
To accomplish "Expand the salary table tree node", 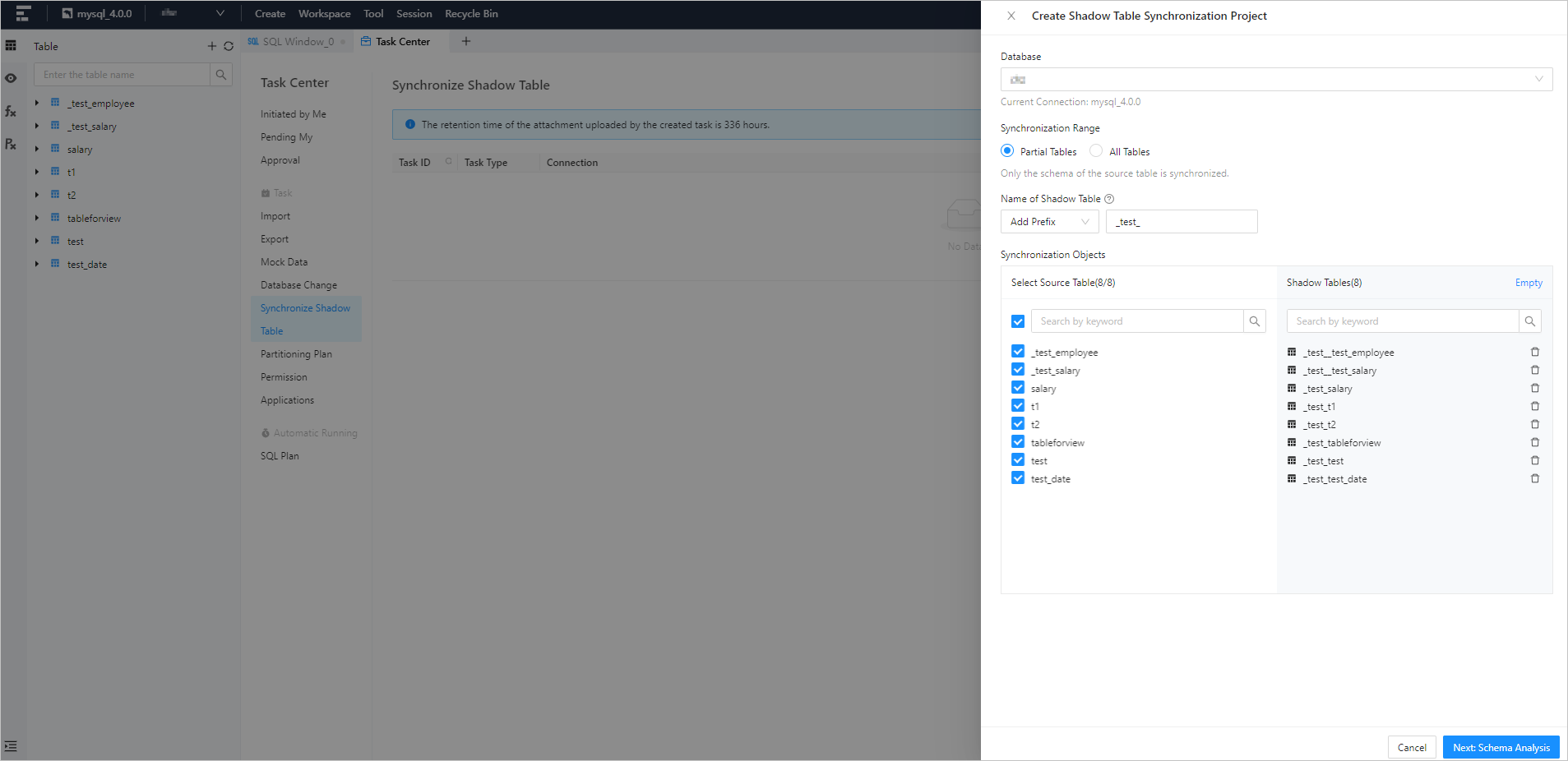I will tap(37, 149).
